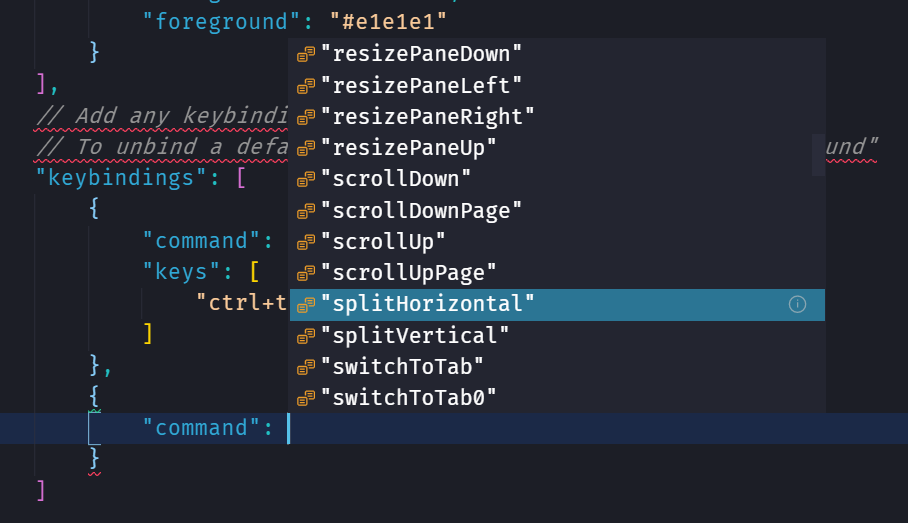
Task: Click the enum icon beside resizePaneLeft
Action: [x=307, y=86]
